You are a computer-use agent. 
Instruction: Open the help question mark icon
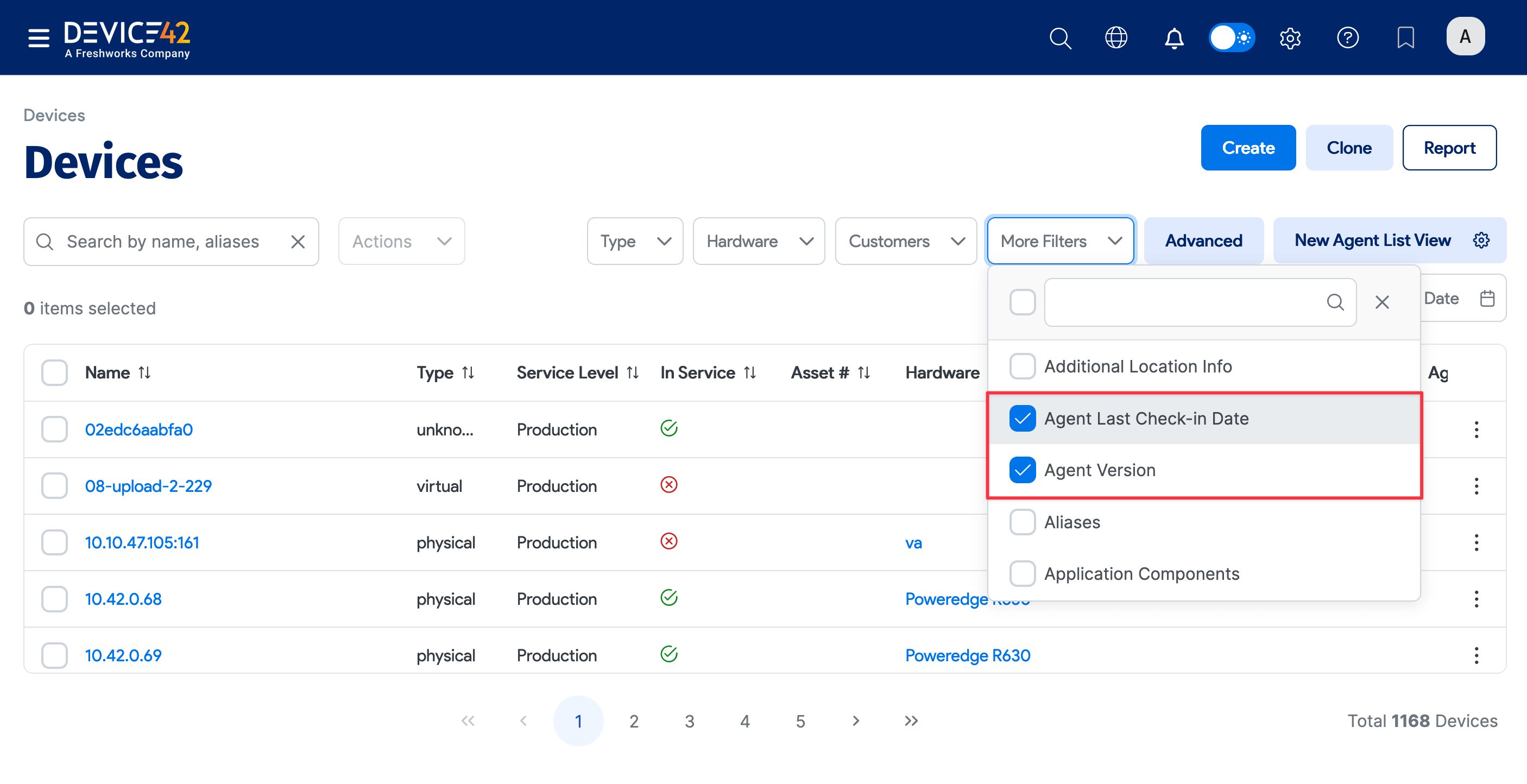coord(1347,37)
